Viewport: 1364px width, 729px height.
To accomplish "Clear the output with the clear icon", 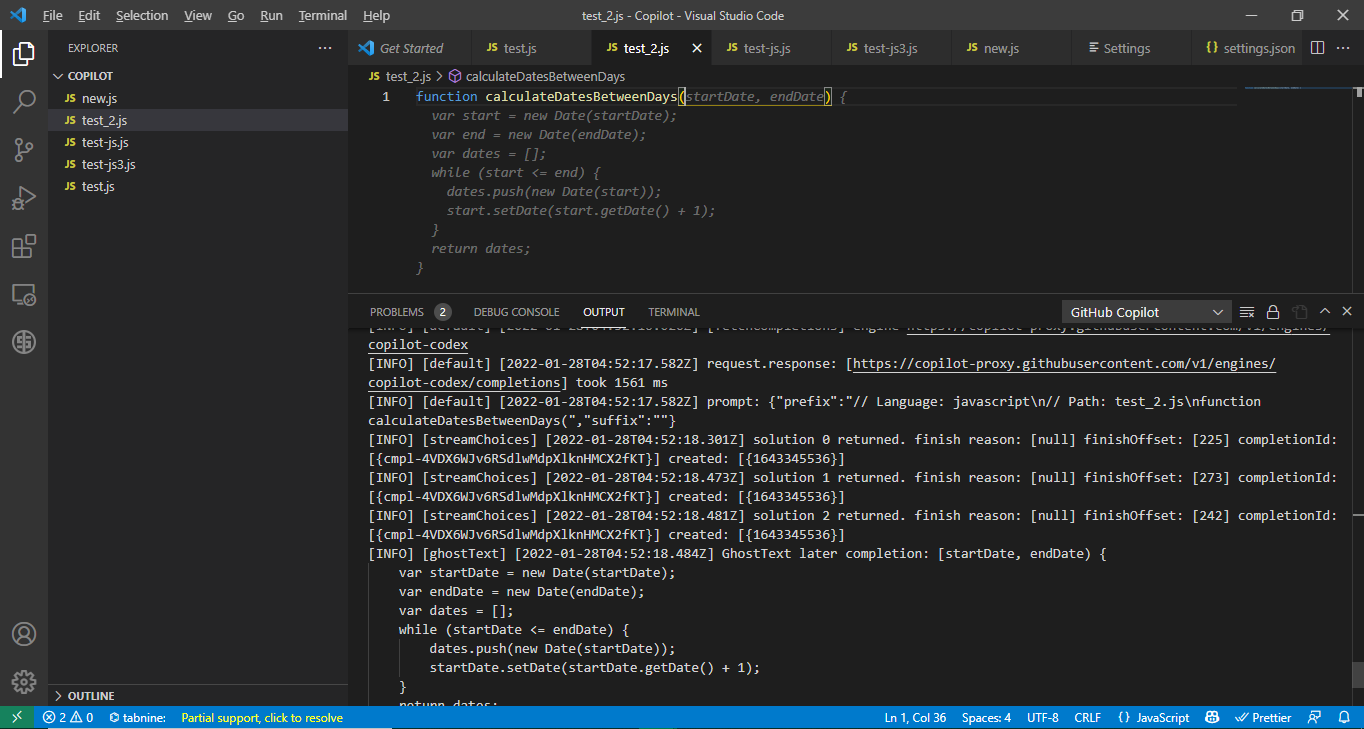I will [1247, 312].
